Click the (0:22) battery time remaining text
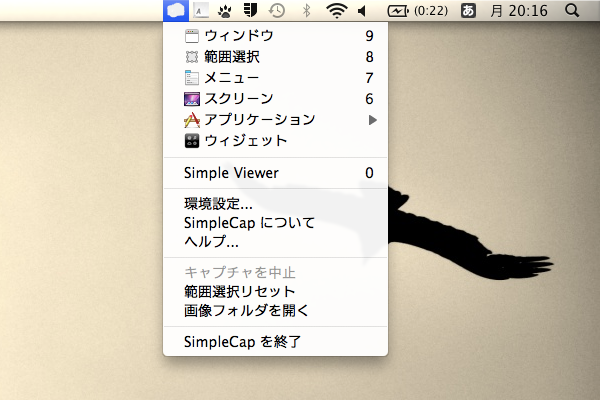This screenshot has height=400, width=600. [431, 11]
